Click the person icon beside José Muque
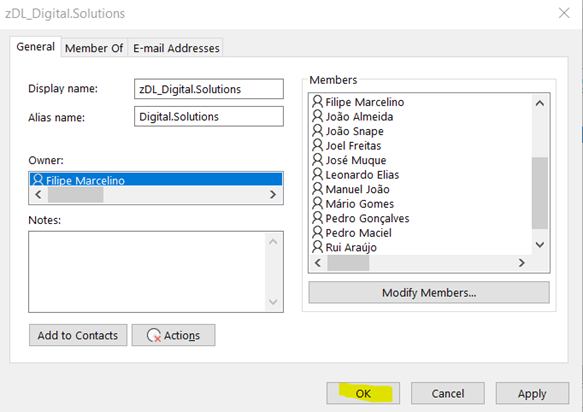 coord(317,160)
